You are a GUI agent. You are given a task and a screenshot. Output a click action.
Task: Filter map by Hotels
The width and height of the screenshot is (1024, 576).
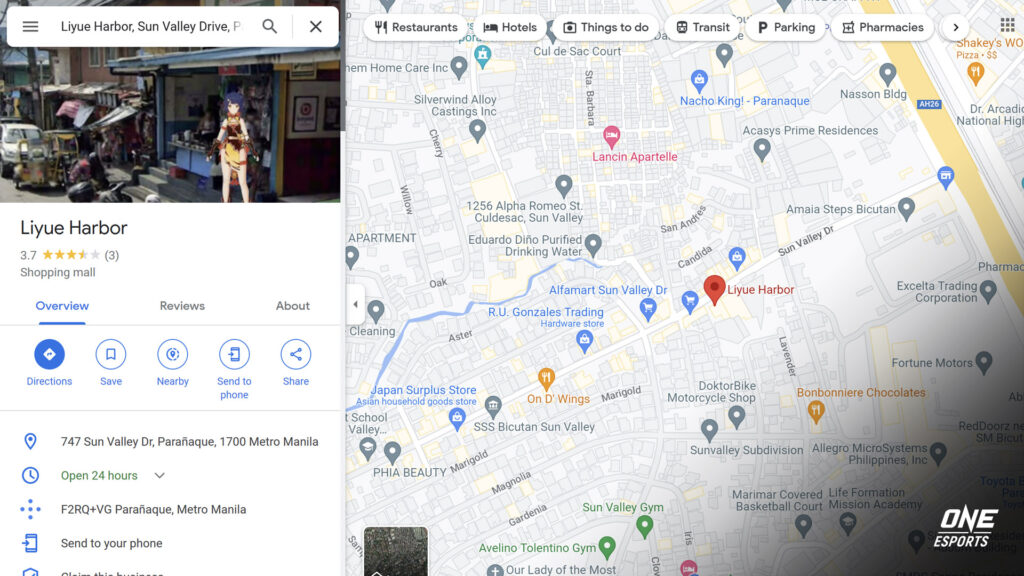[509, 27]
